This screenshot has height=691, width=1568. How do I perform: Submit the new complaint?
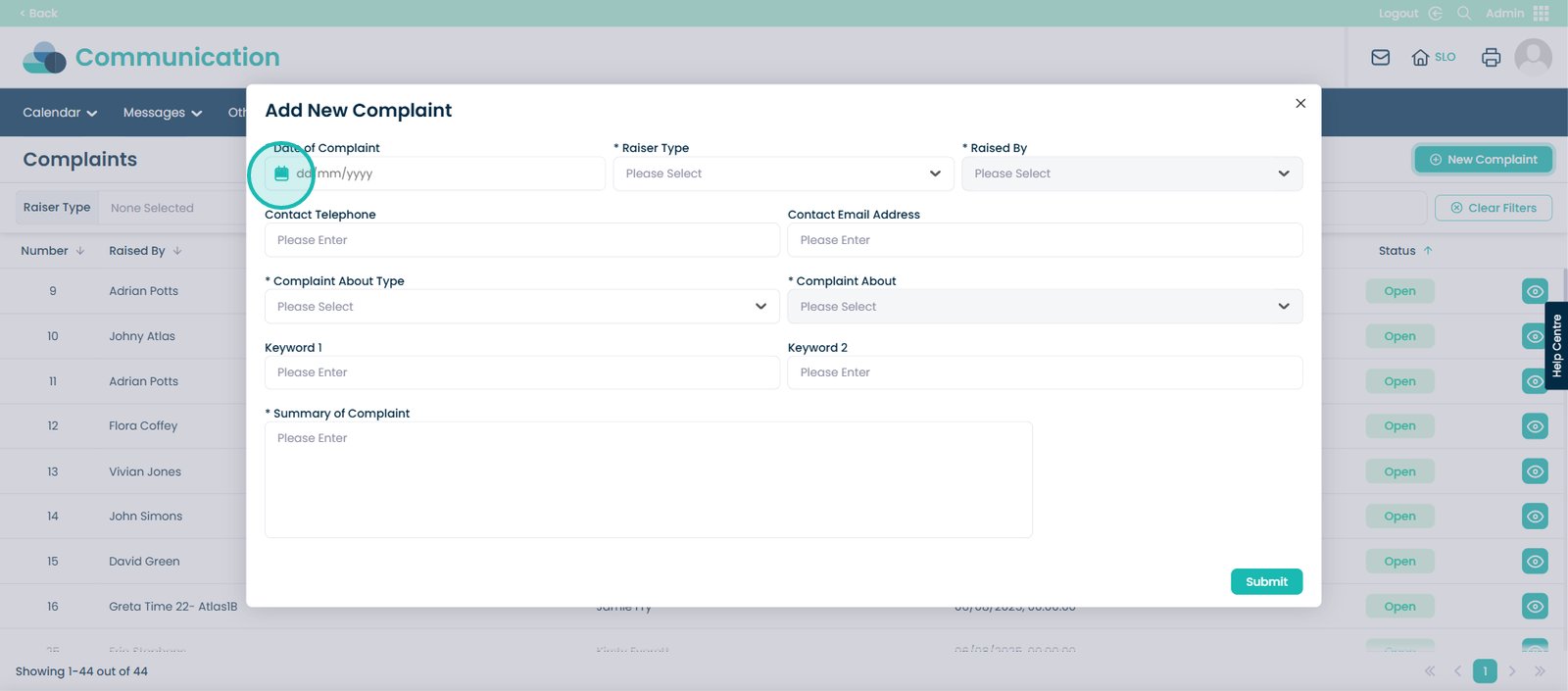(1266, 581)
